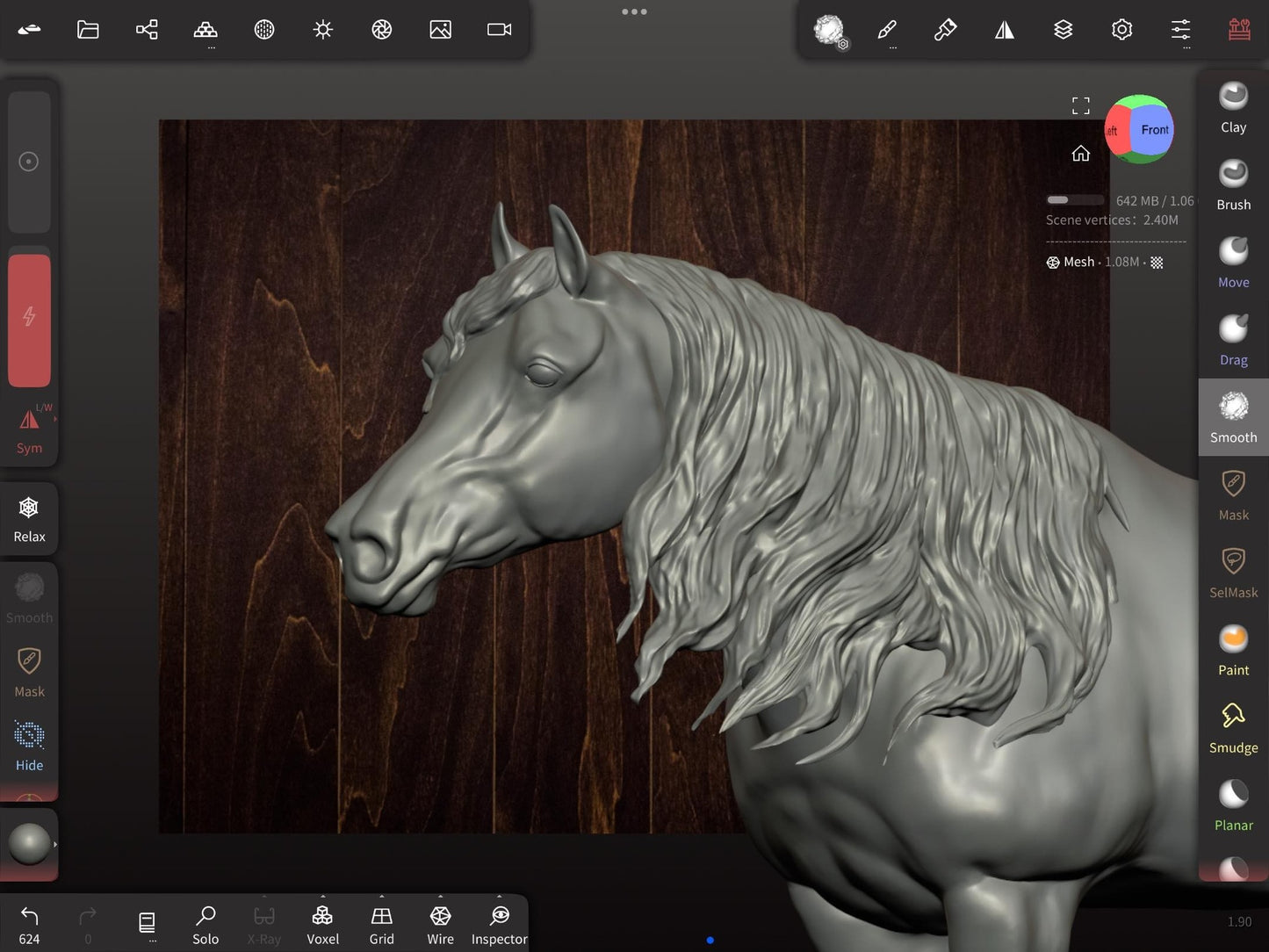Viewport: 1269px width, 952px height.
Task: Enable Wire display mode
Action: tap(440, 923)
